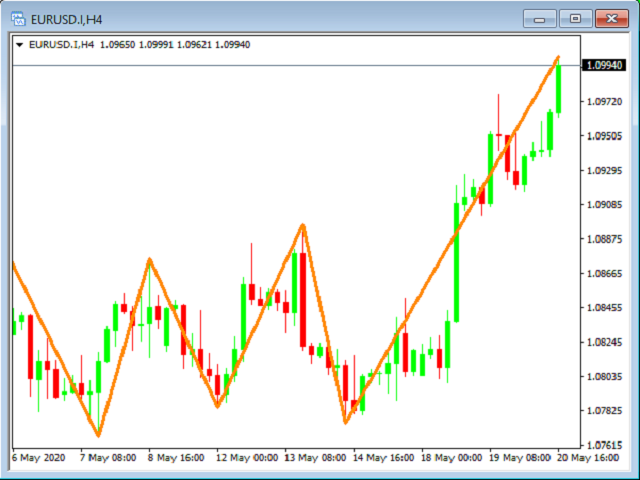This screenshot has height=480, width=640.
Task: Click the 1.09720 price scale value
Action: pos(604,101)
